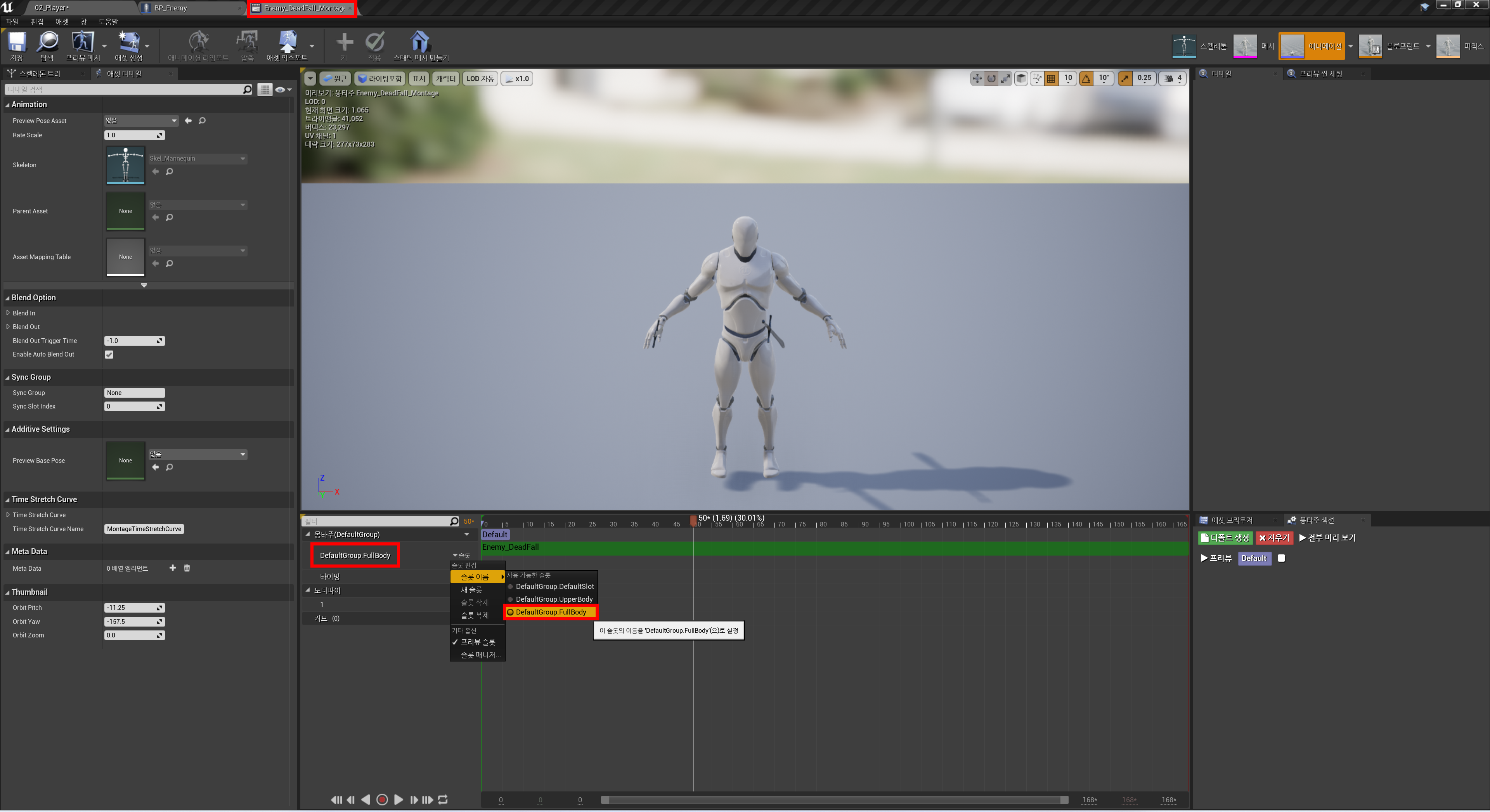The image size is (1490, 812).
Task: Expand the Time Stretch Curve property
Action: coord(8,515)
